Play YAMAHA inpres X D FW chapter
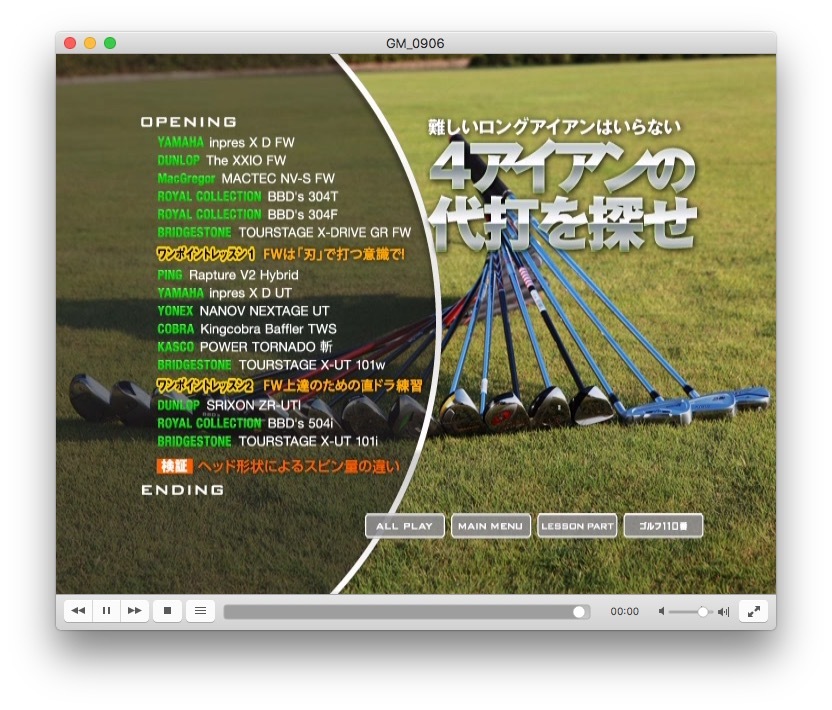Screen dimensions: 832x710 pyautogui.click(x=226, y=142)
